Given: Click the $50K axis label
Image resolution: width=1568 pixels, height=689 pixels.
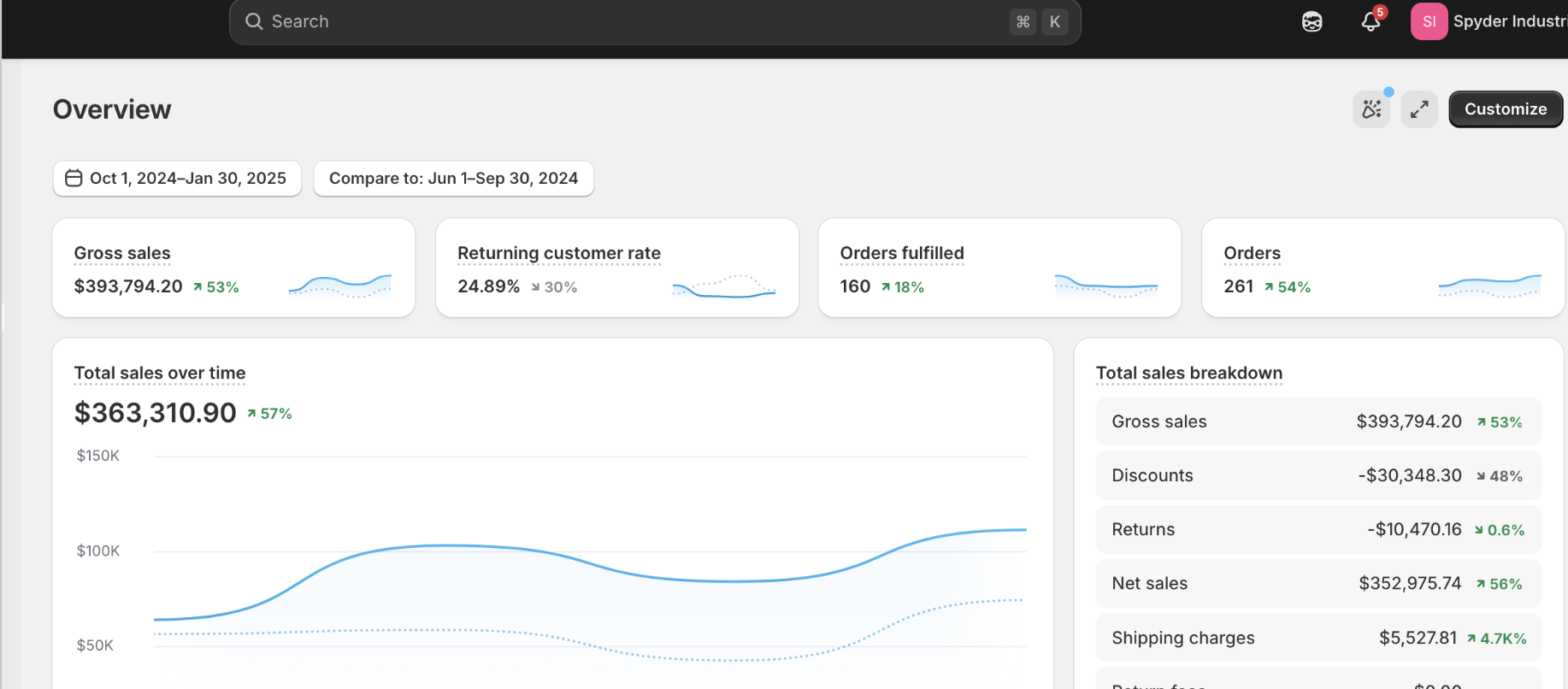Looking at the screenshot, I should 95,645.
